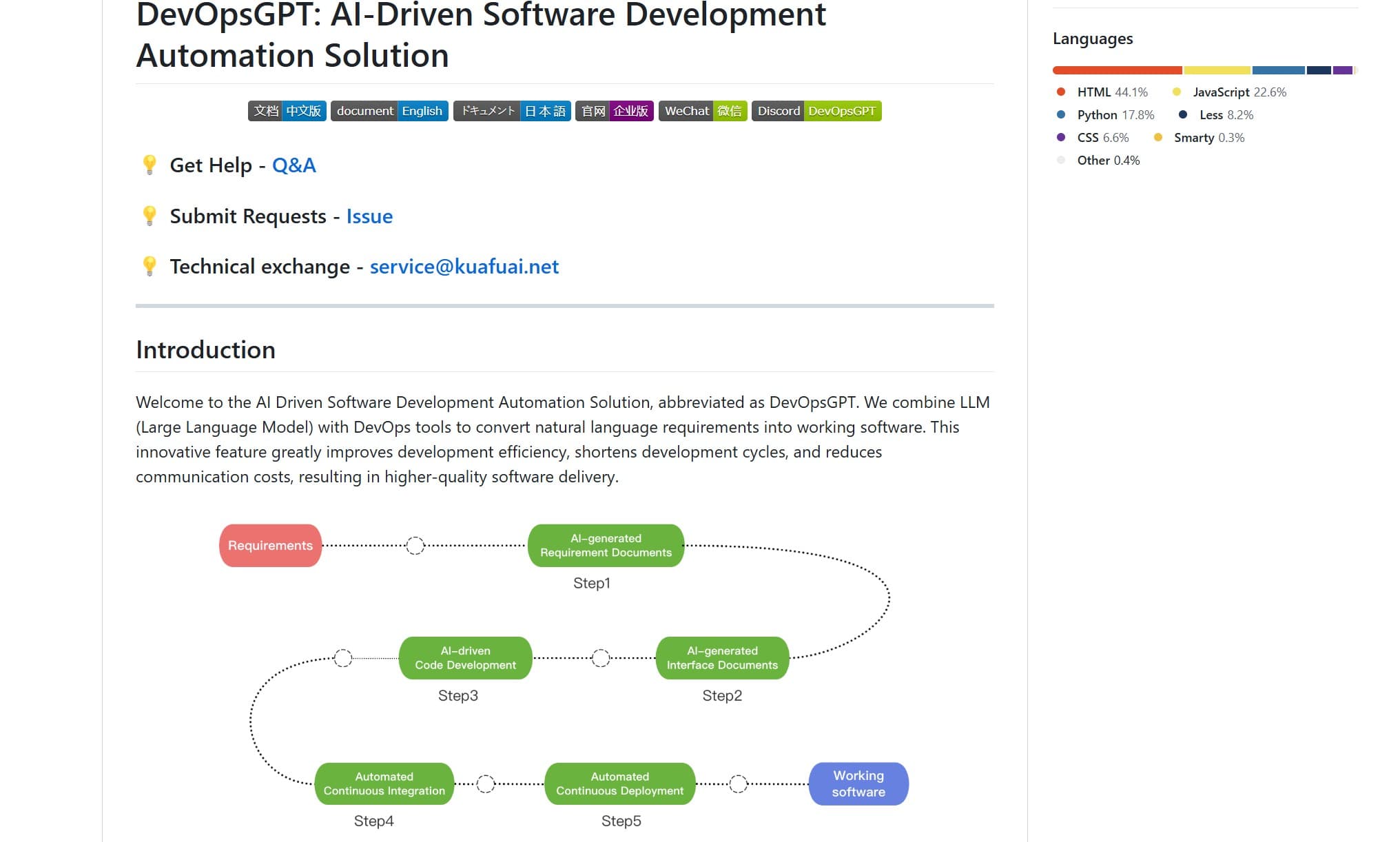
Task: Click the CSS 6.6% language entry
Action: pyautogui.click(x=1093, y=138)
